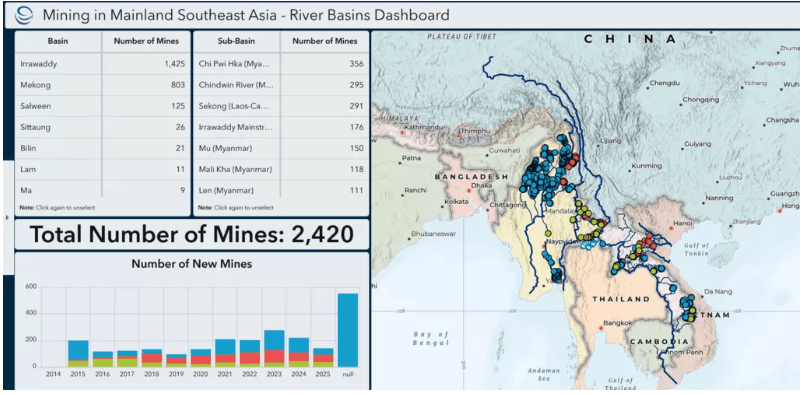Click the 2021 bar in New Mines chart
This screenshot has height=395, width=803.
tap(225, 353)
